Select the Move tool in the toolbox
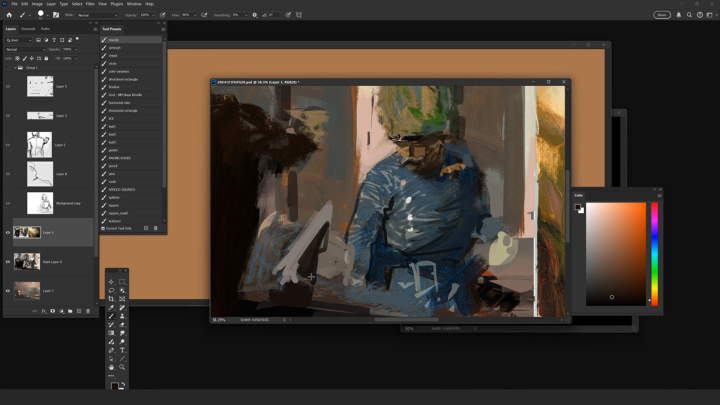Screen dimensions: 720x405 (111, 281)
